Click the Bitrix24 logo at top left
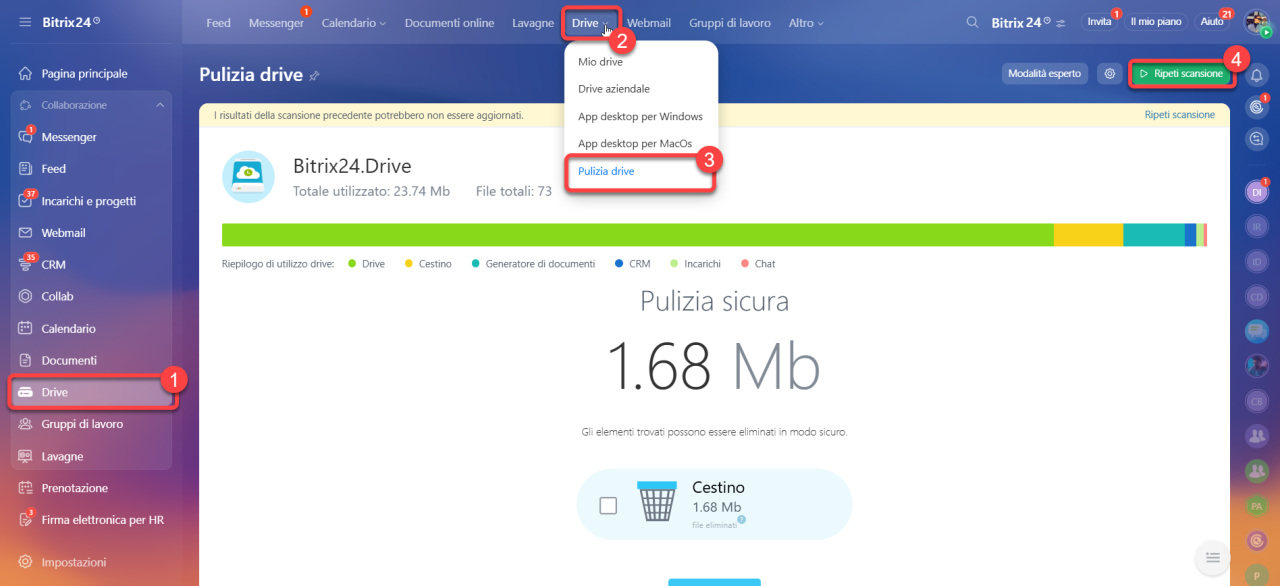The height and width of the screenshot is (586, 1280). click(73, 22)
